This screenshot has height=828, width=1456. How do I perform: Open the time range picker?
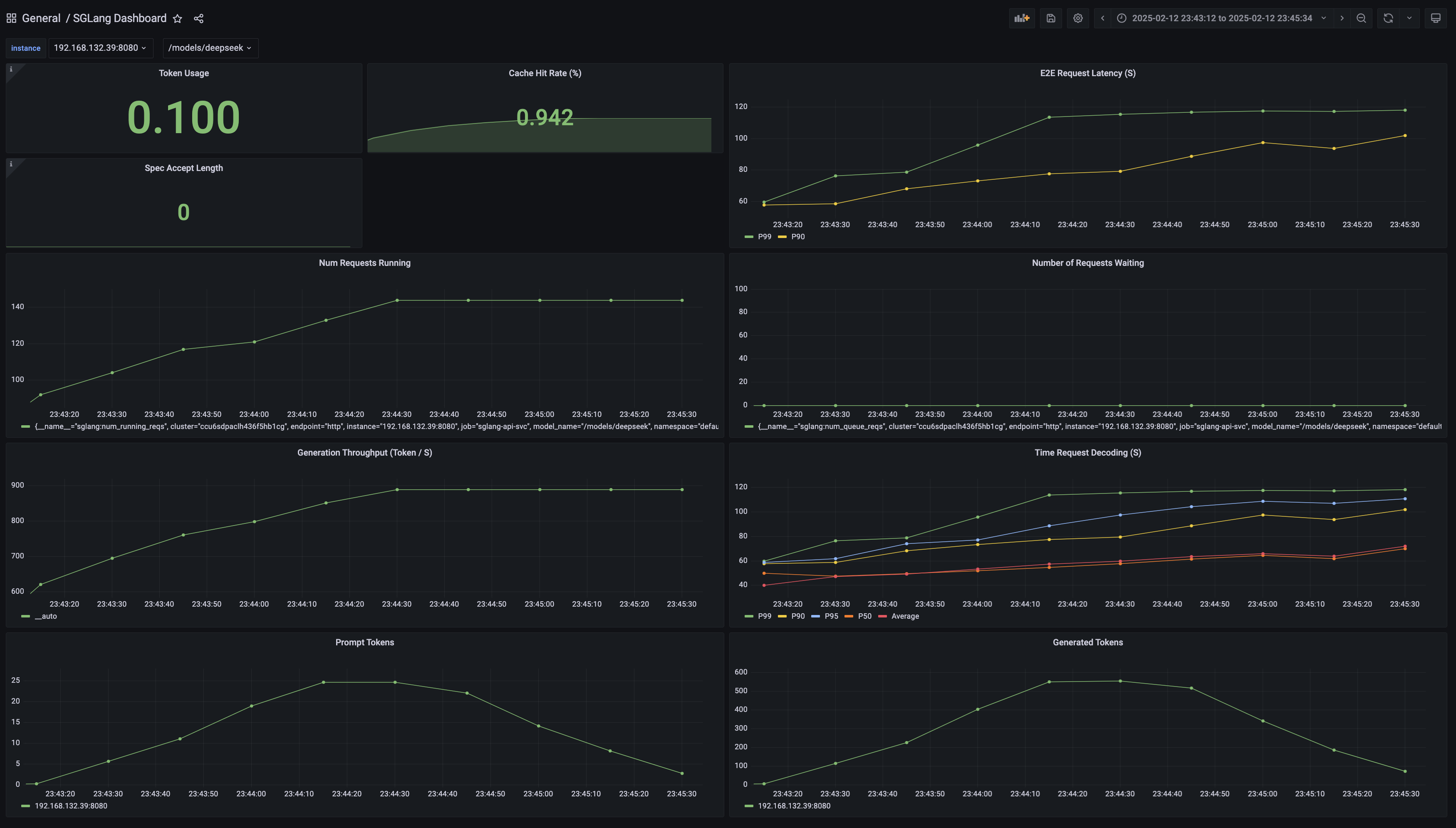click(x=1222, y=18)
